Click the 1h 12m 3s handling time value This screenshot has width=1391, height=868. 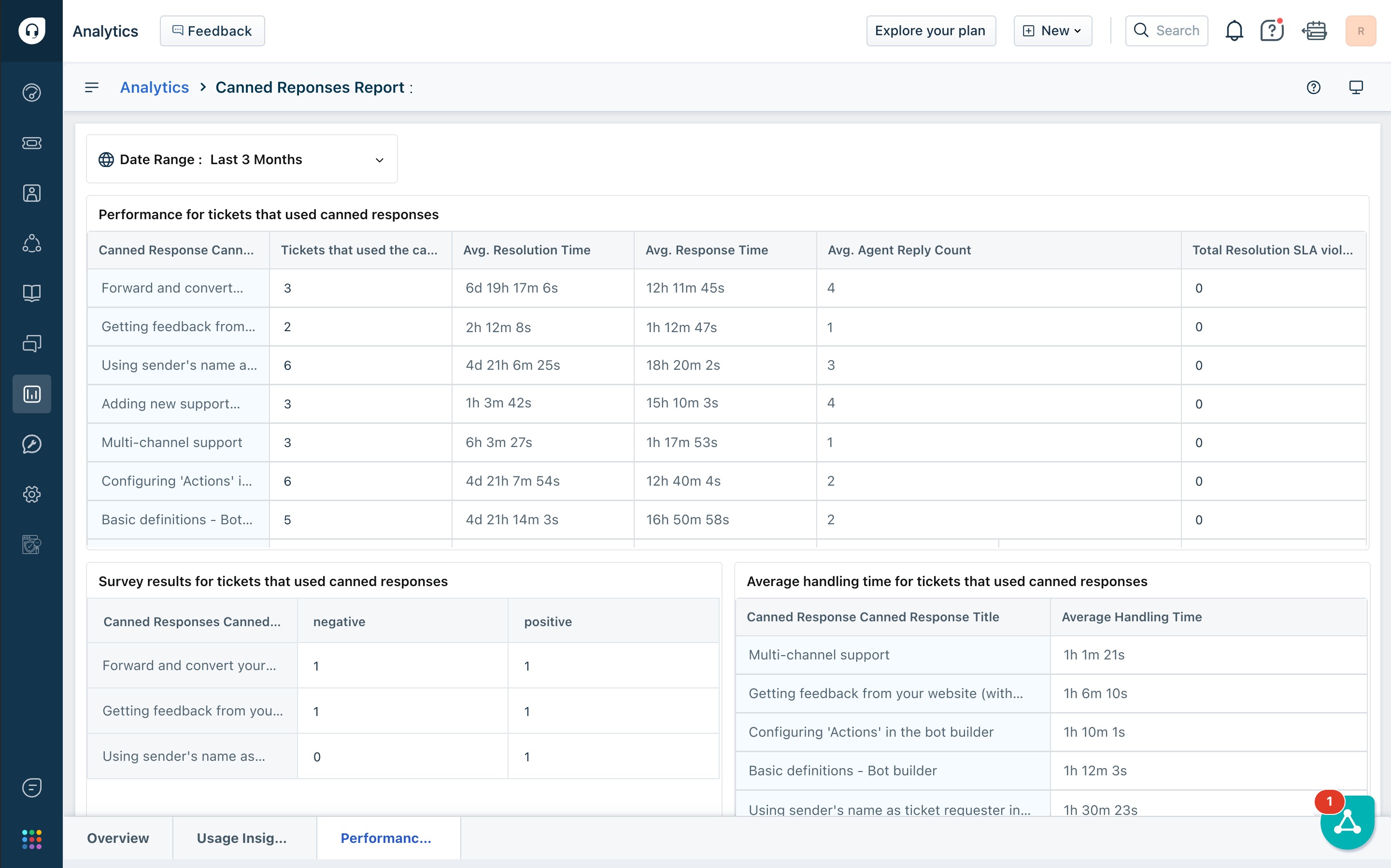click(x=1094, y=770)
